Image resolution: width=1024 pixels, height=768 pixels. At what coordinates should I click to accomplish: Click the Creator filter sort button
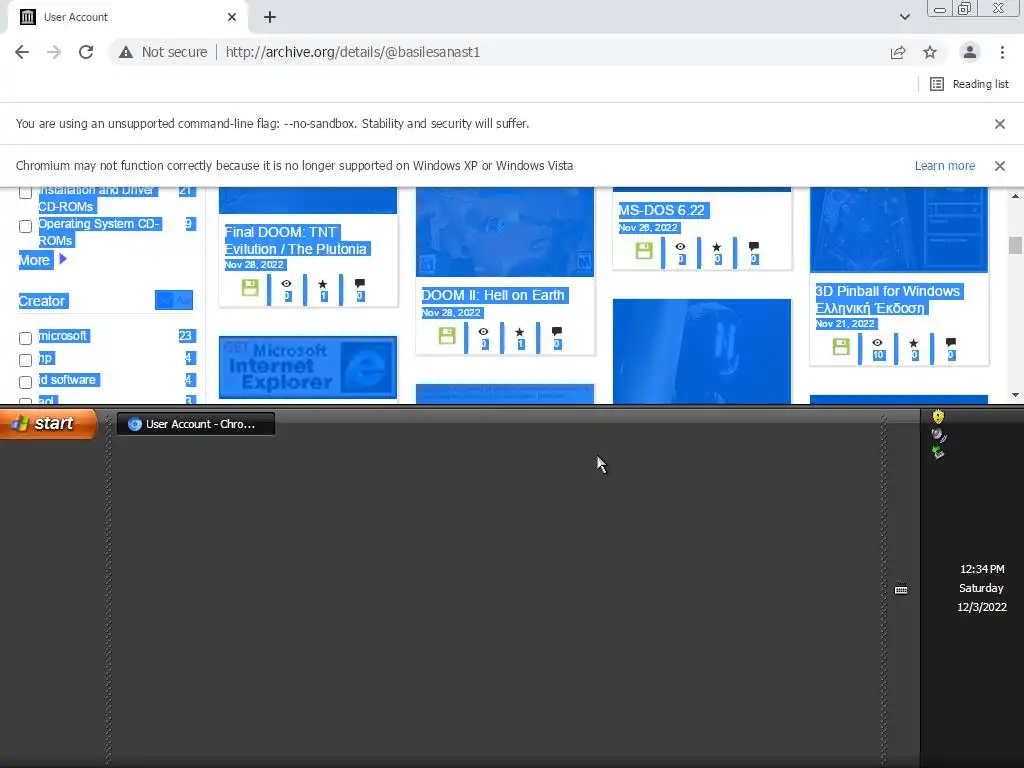tap(174, 300)
